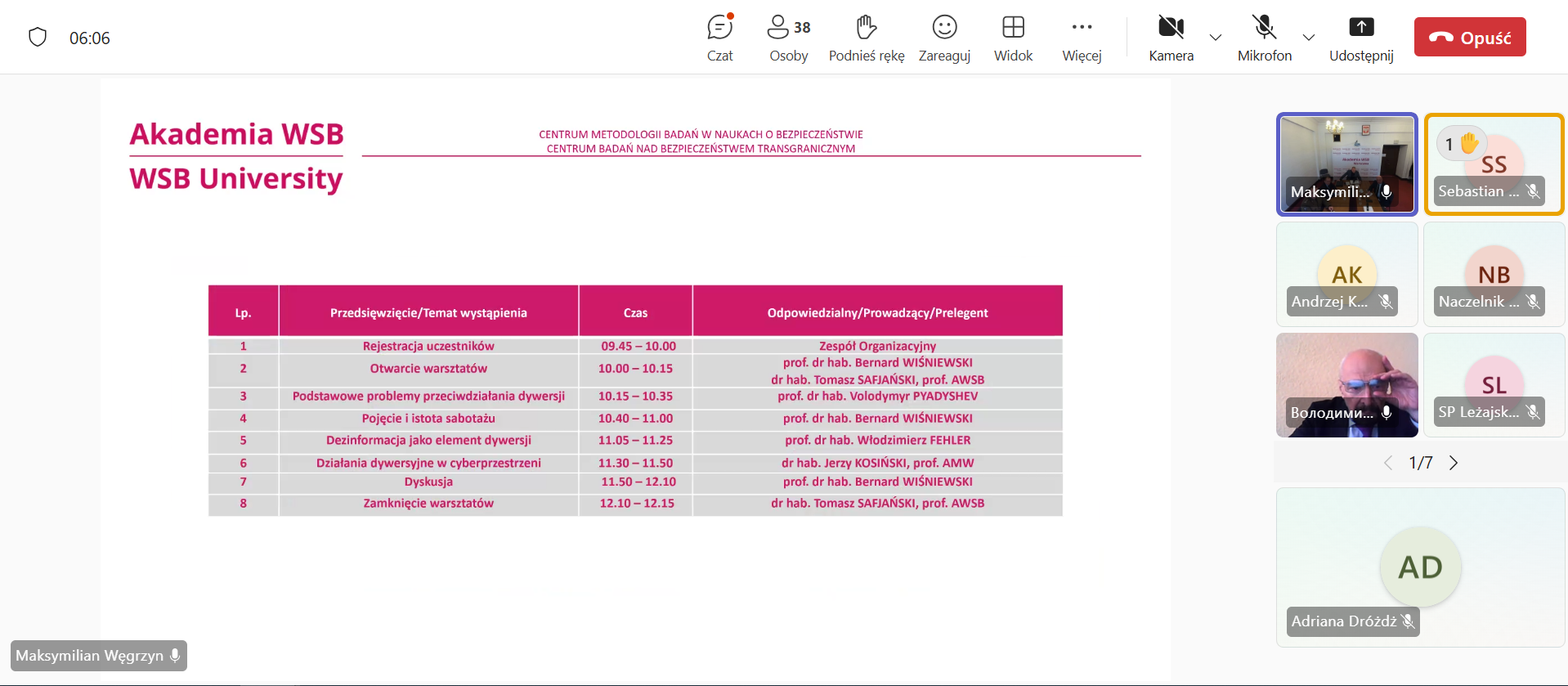Change layout using Widok
The height and width of the screenshot is (686, 1568).
click(x=1013, y=38)
